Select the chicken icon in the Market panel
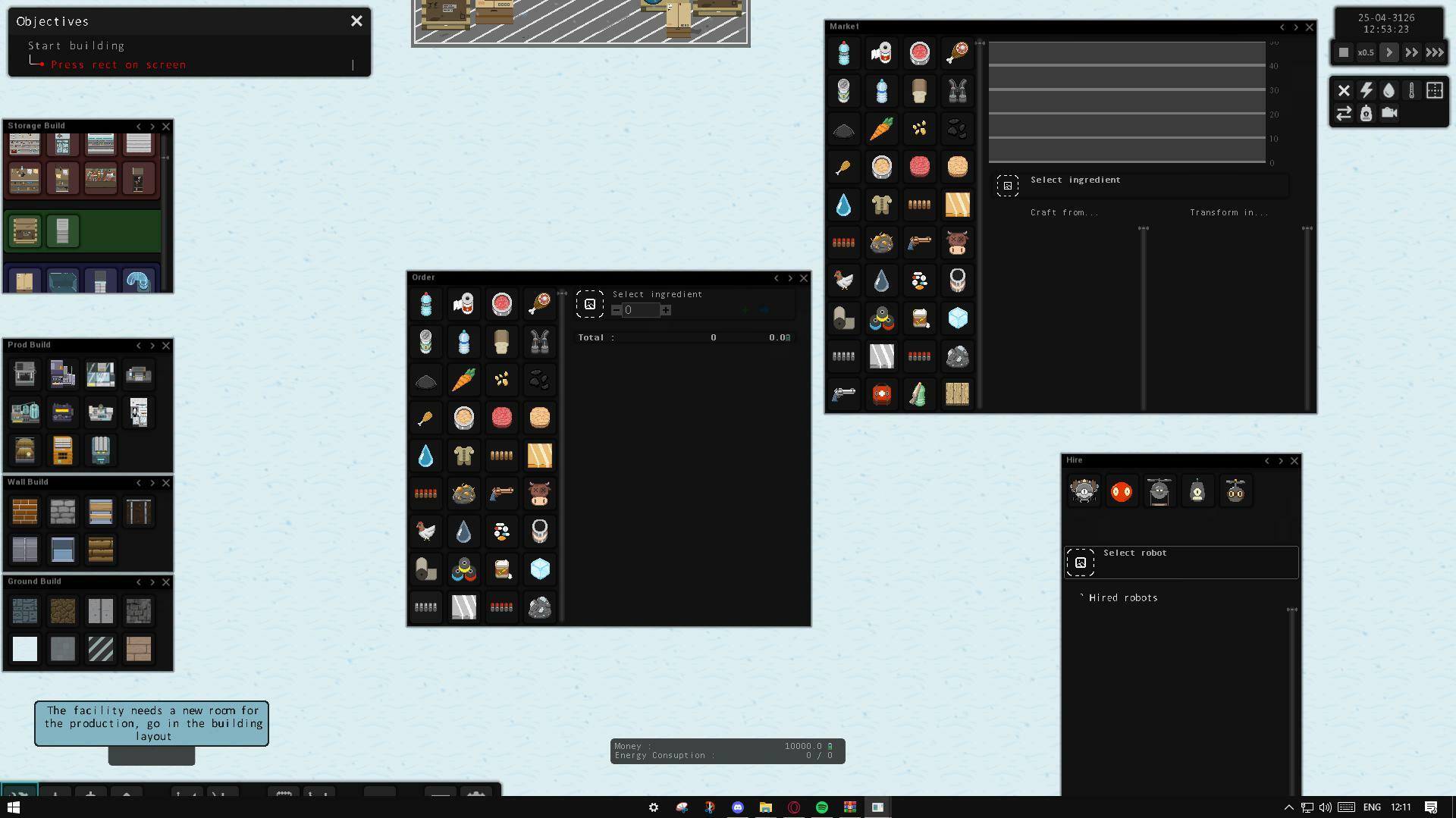Screen dimensions: 1456x818 (x=843, y=281)
